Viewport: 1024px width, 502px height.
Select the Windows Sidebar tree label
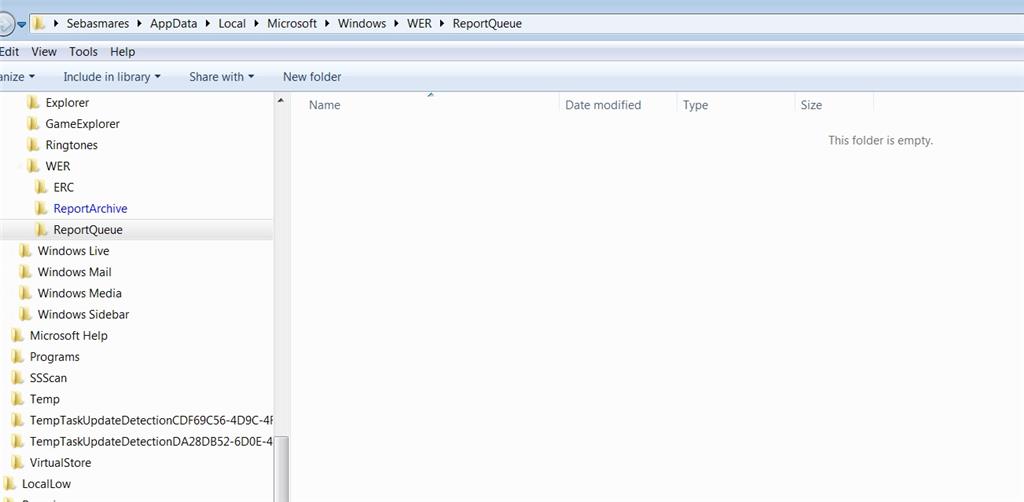[x=84, y=315]
